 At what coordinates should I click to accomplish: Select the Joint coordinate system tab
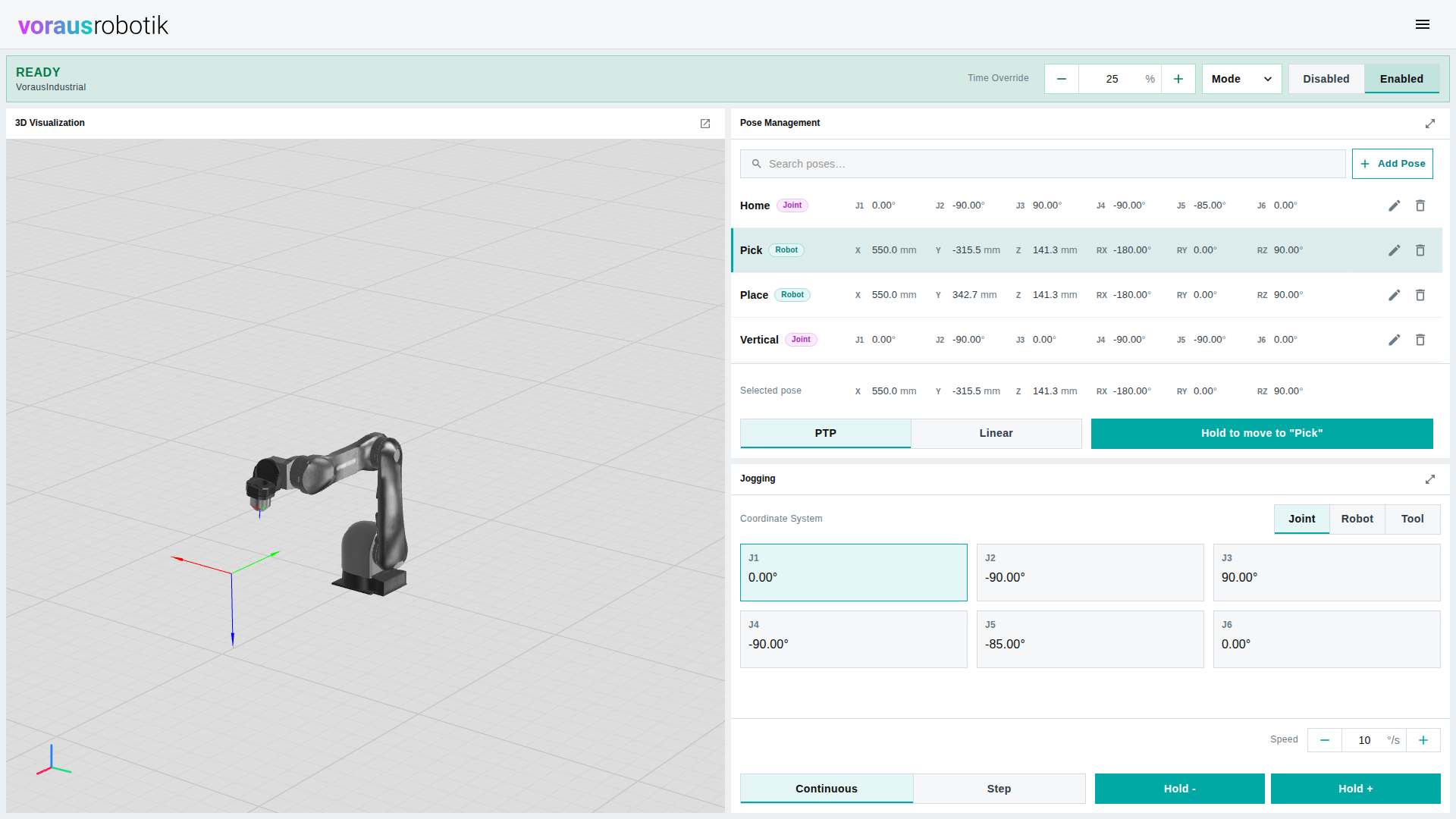point(1302,519)
